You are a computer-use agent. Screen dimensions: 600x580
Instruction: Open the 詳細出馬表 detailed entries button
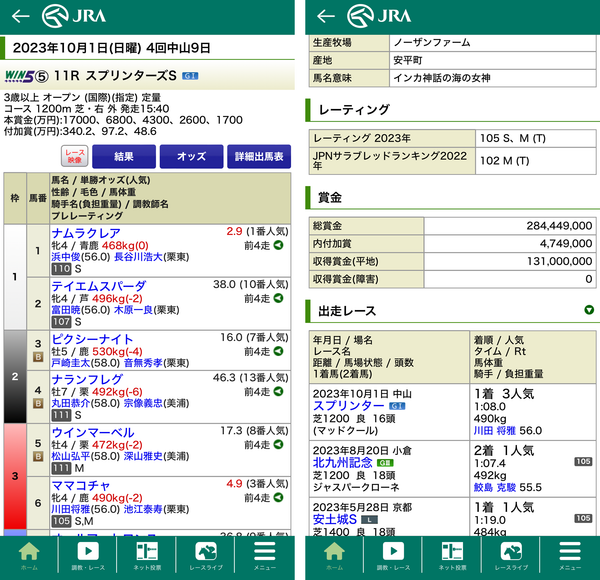coord(259,156)
